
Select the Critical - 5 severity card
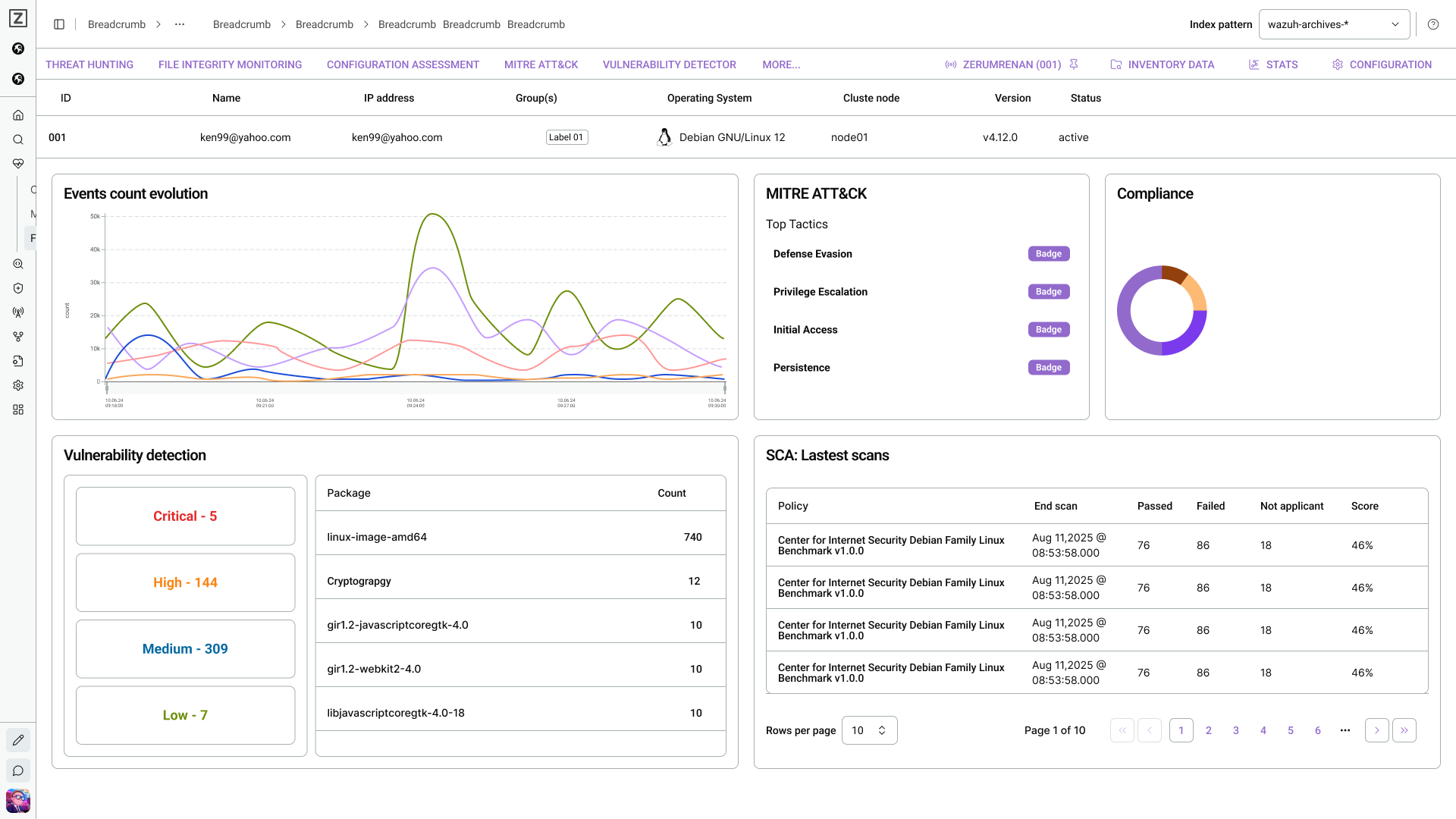point(185,516)
